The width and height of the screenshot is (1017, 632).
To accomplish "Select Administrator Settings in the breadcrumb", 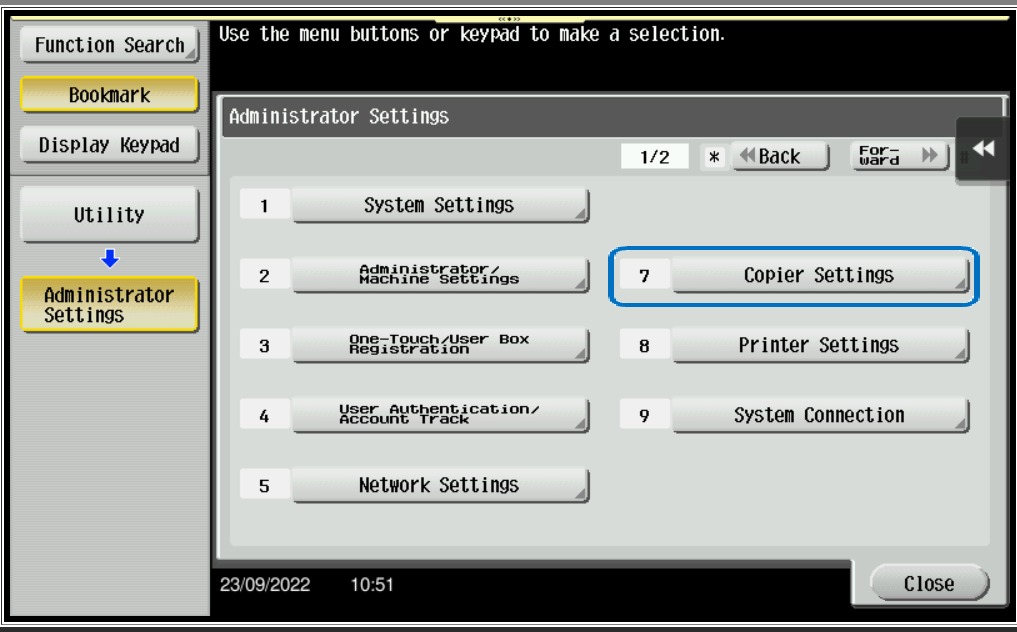I will pos(110,305).
